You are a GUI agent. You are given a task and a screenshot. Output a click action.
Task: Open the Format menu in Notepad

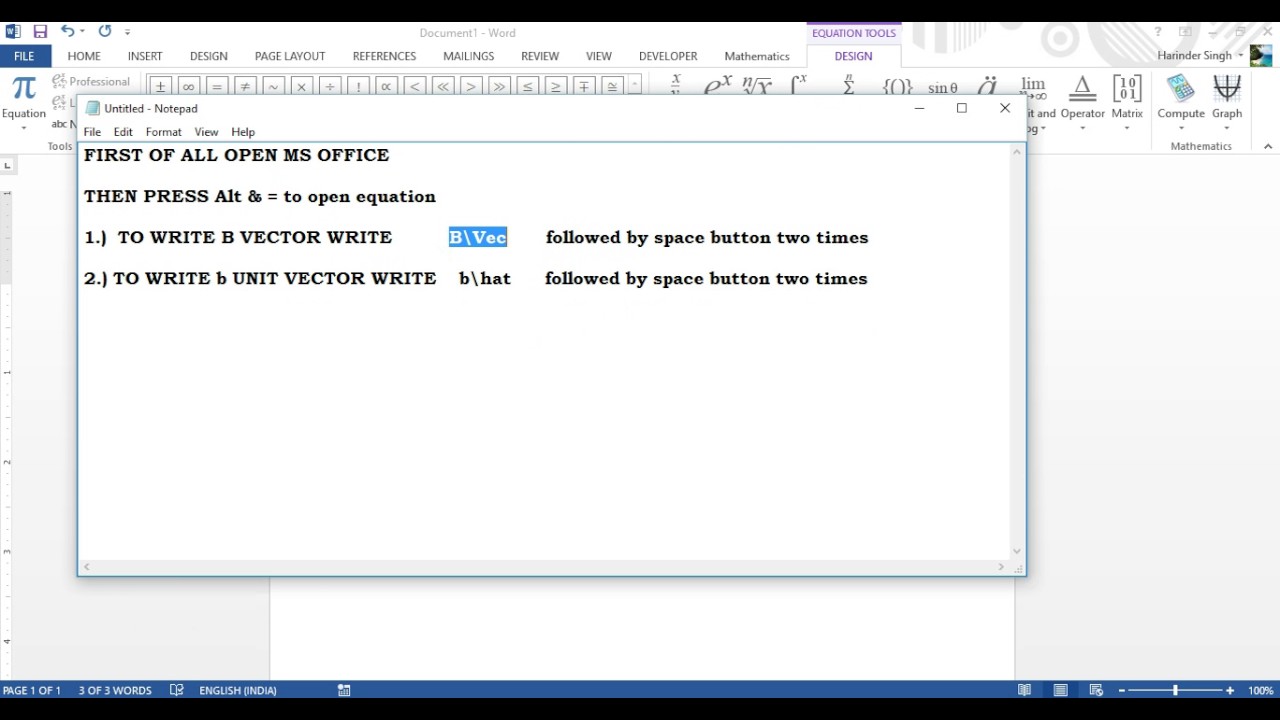[x=163, y=131]
